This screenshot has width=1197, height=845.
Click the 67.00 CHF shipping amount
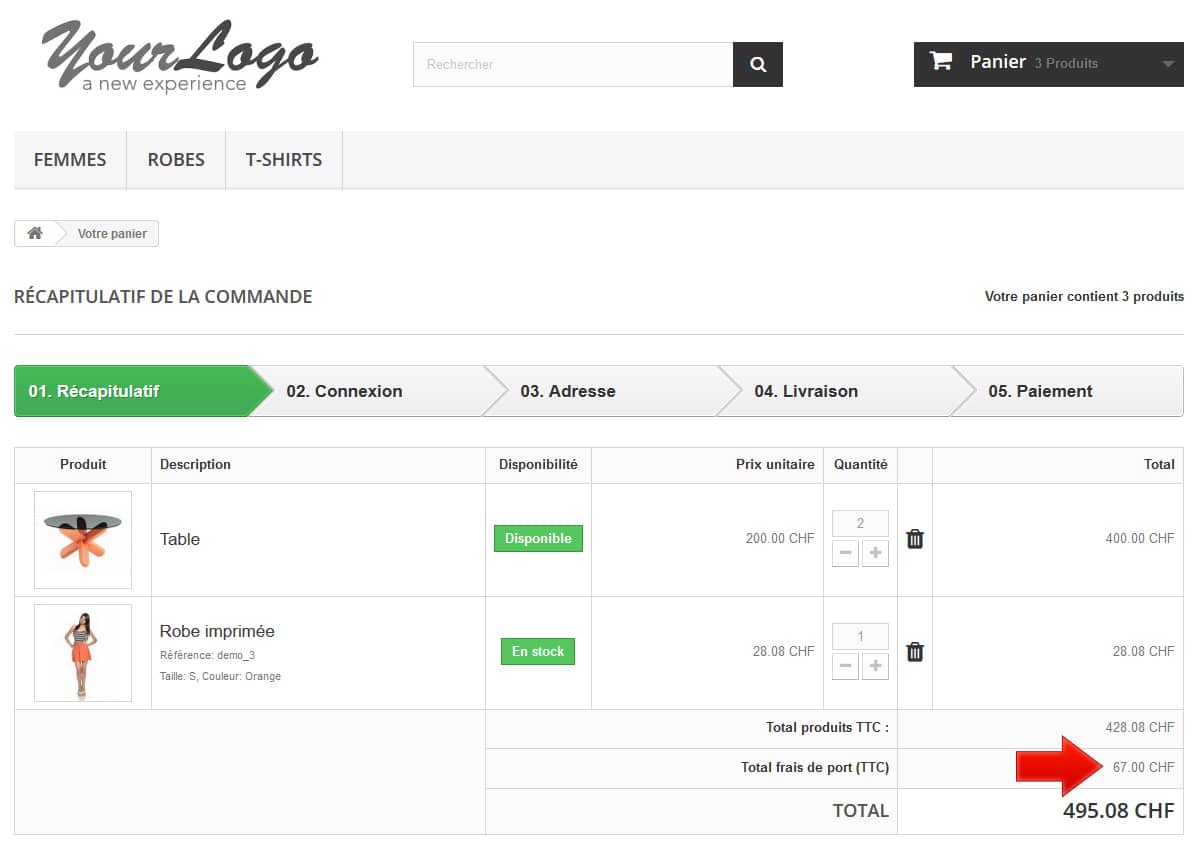(1144, 767)
